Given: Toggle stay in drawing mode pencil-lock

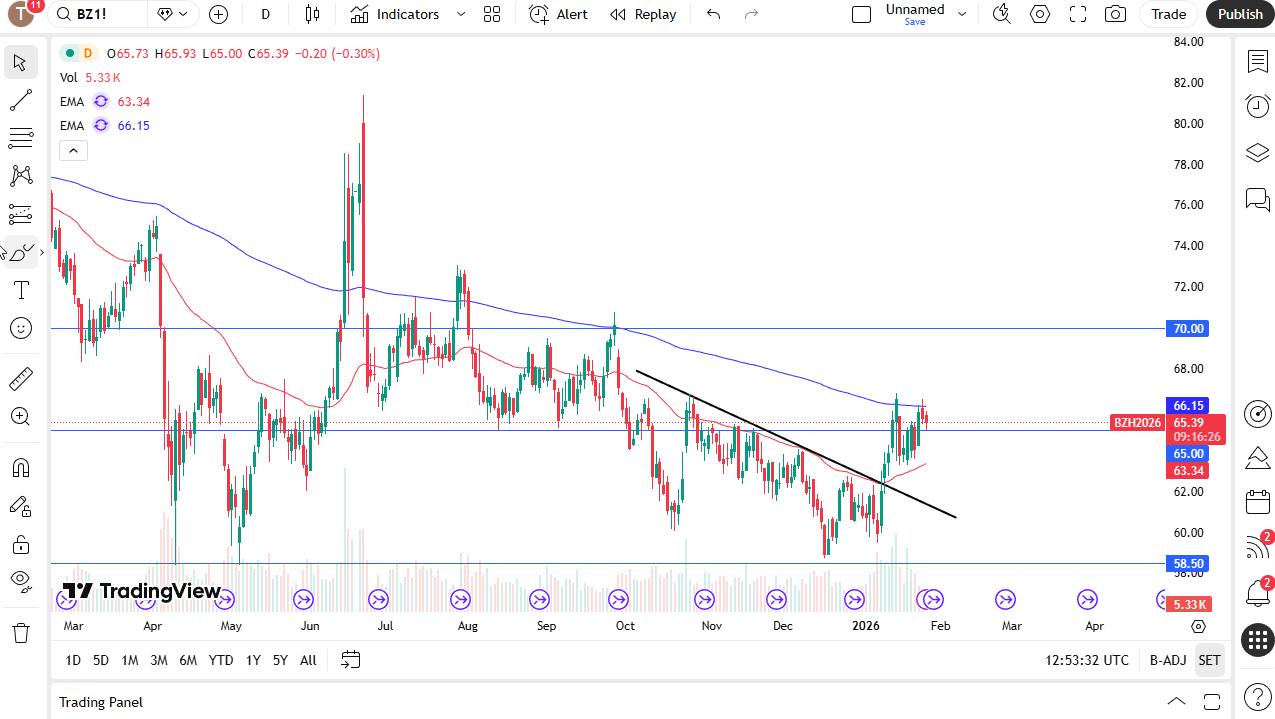Looking at the screenshot, I should (x=20, y=506).
